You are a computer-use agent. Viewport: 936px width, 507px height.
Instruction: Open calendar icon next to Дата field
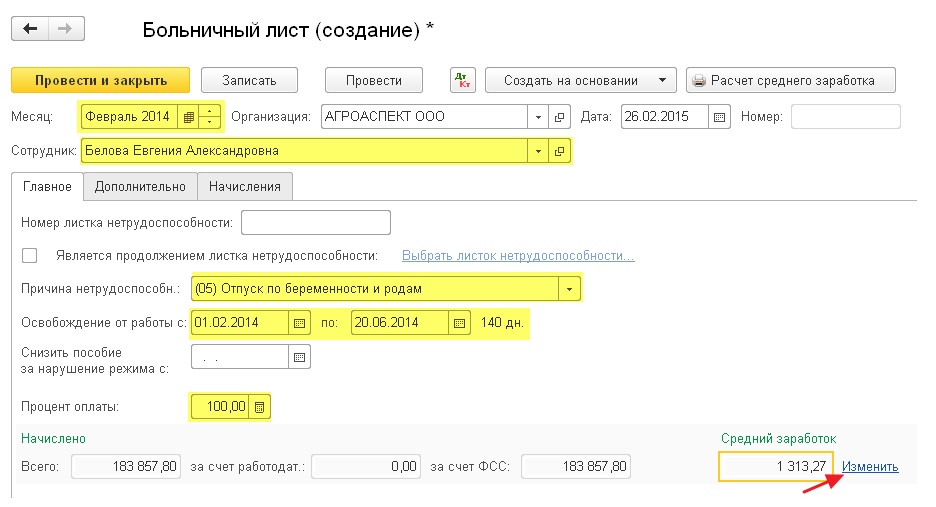[x=719, y=116]
